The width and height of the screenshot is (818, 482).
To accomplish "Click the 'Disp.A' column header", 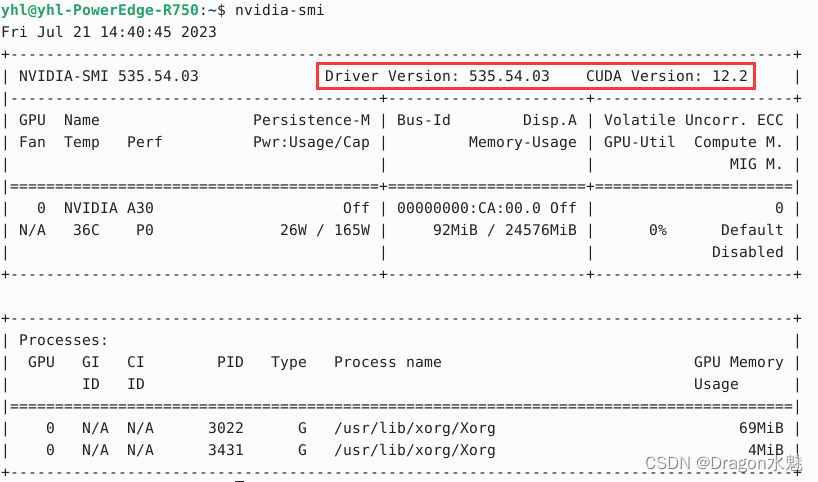I will 550,120.
